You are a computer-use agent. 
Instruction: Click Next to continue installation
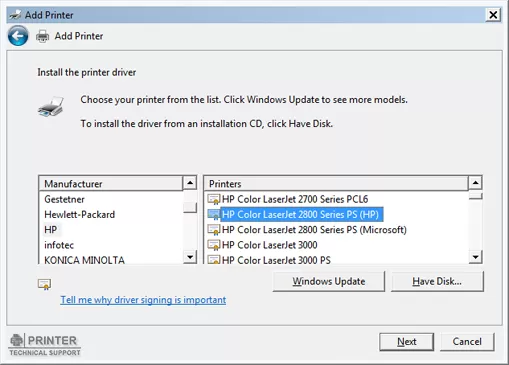click(x=407, y=342)
